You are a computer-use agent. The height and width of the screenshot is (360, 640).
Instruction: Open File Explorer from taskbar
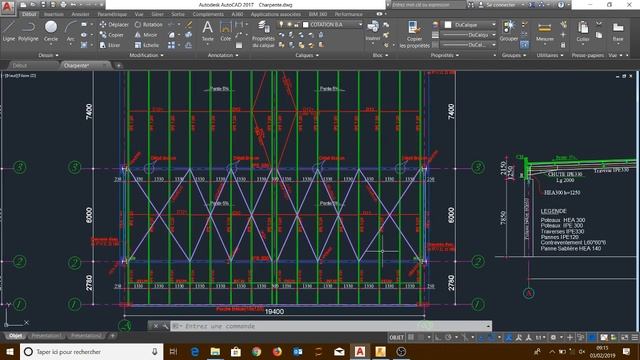pyautogui.click(x=215, y=351)
